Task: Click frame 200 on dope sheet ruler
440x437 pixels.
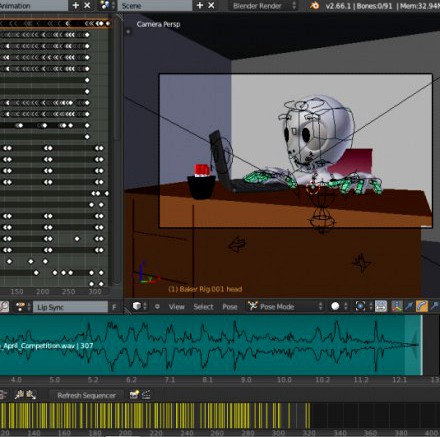Action: 43,292
